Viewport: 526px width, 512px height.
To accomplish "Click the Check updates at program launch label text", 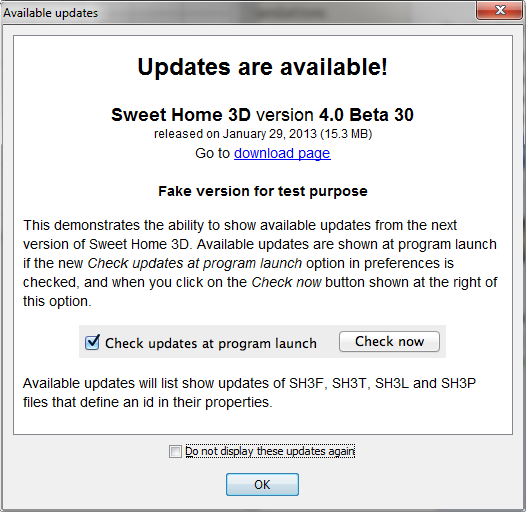I will coord(211,343).
